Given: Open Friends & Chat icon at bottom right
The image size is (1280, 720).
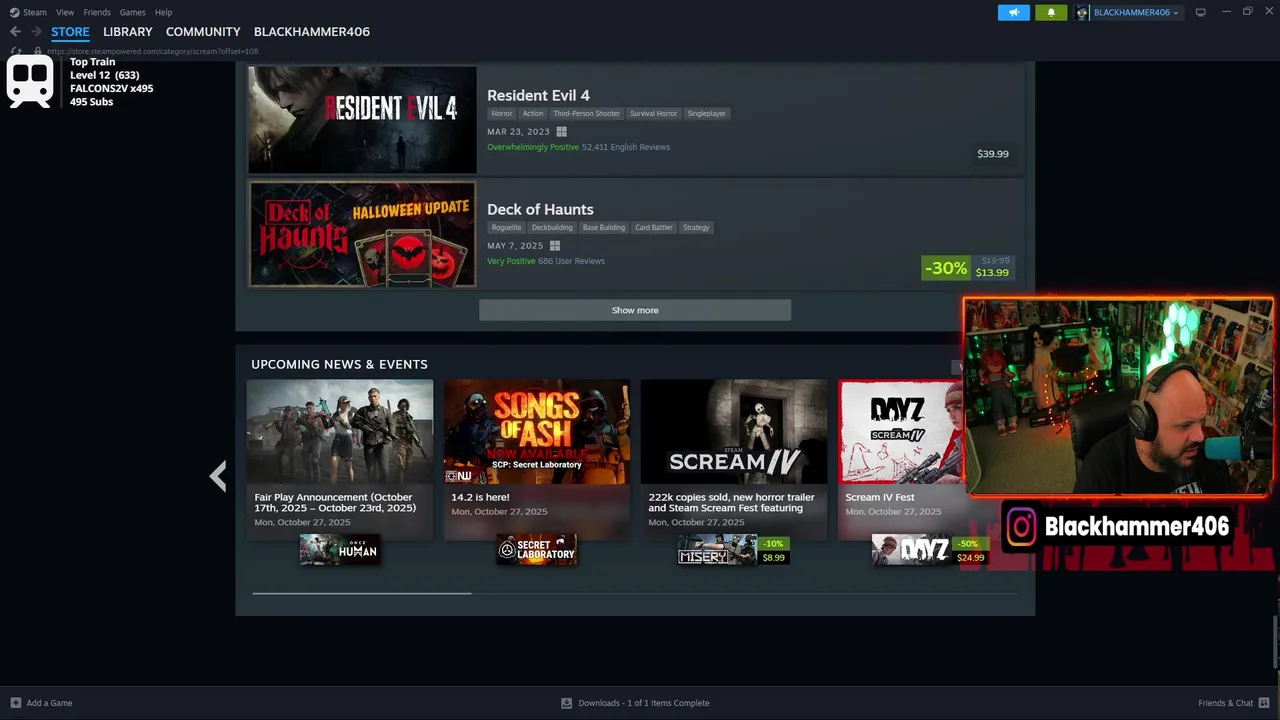Looking at the screenshot, I should pos(1263,703).
